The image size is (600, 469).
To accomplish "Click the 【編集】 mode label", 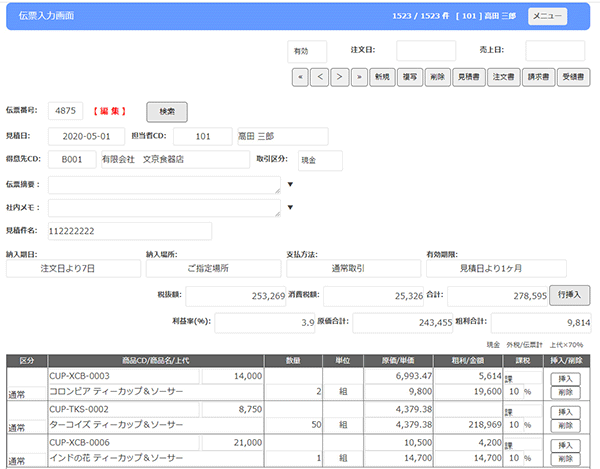I will [x=109, y=111].
